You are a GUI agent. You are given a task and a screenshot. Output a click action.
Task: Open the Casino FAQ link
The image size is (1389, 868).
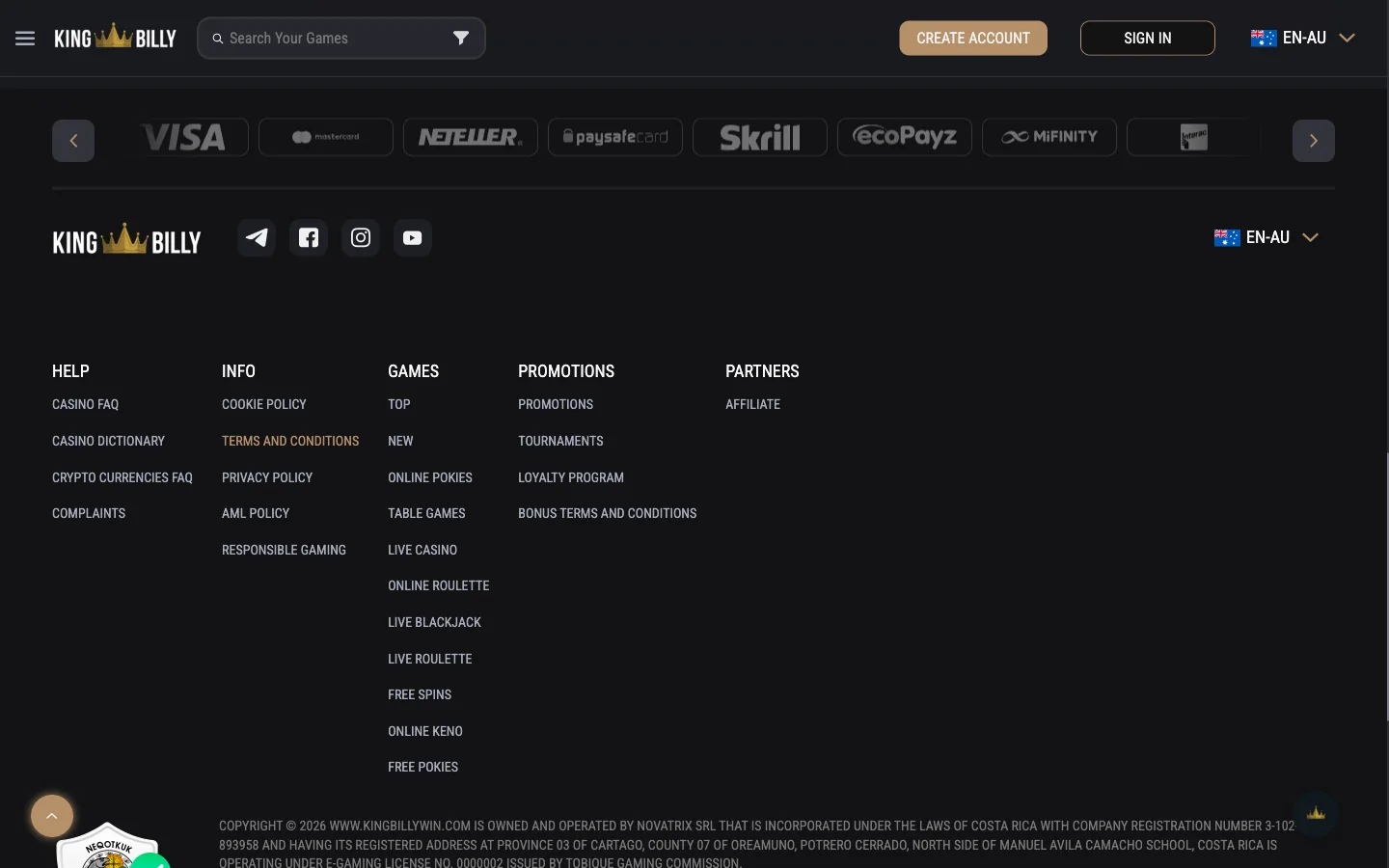[x=86, y=404]
